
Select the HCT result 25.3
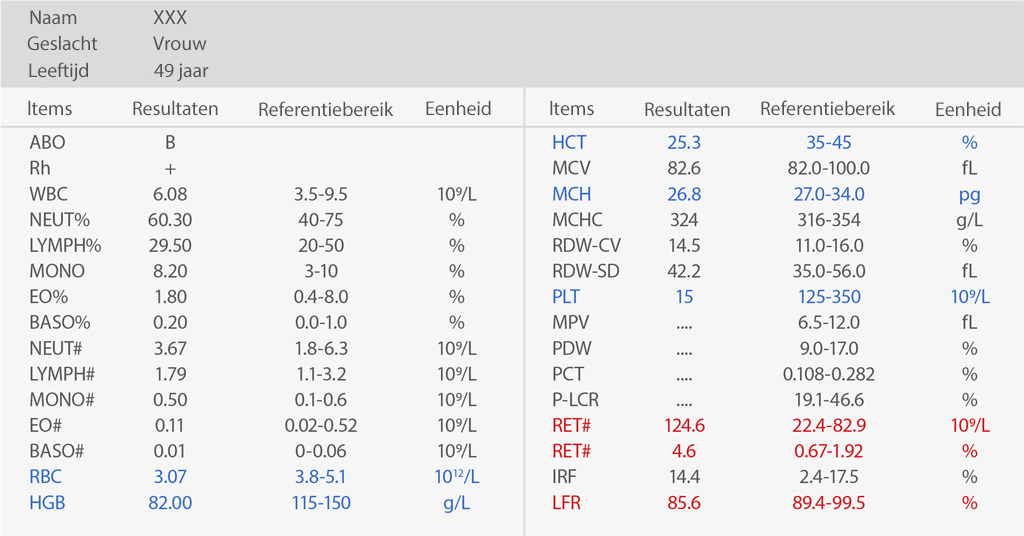684,143
